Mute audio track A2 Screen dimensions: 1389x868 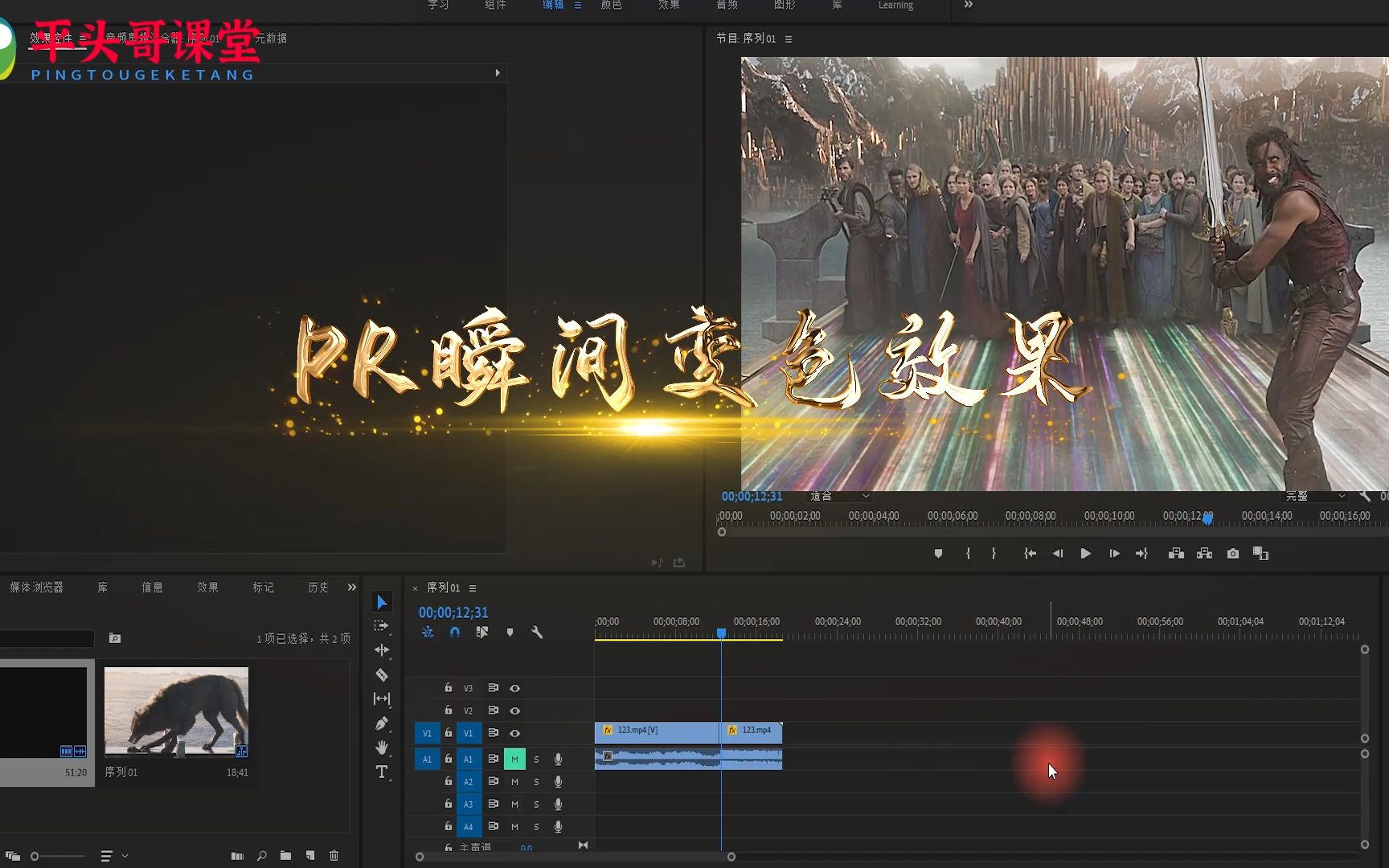pyautogui.click(x=514, y=782)
